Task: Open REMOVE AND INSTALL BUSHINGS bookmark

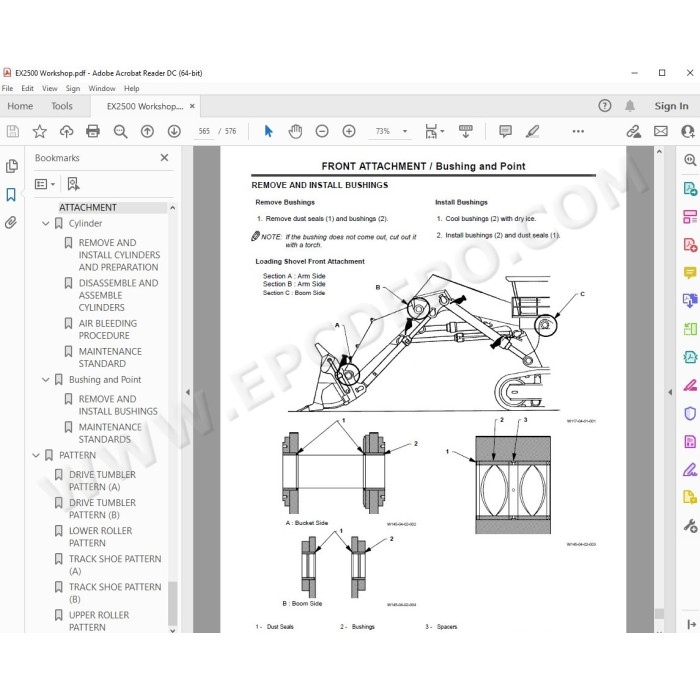Action: pyautogui.click(x=118, y=405)
